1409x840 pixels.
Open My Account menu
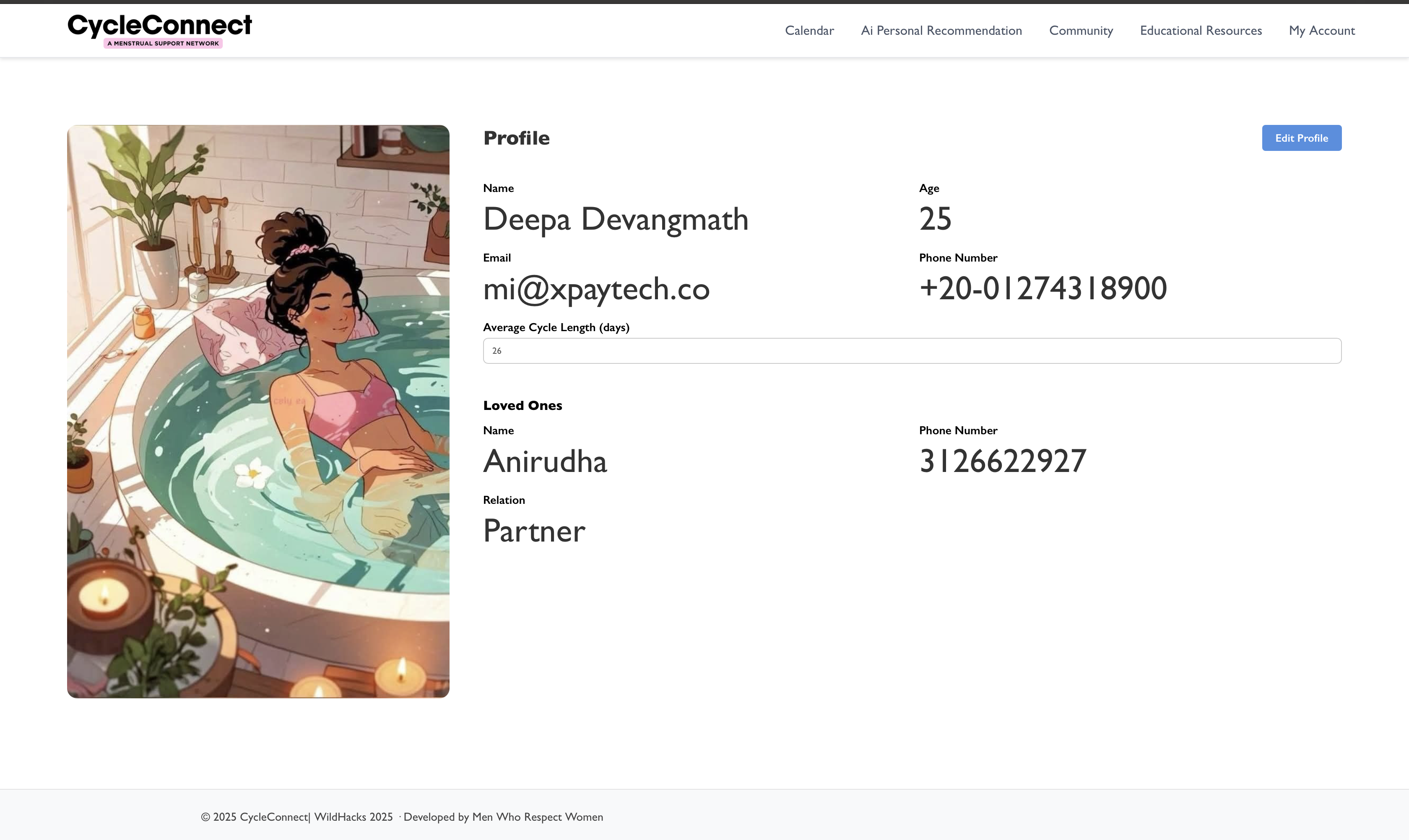pos(1321,31)
